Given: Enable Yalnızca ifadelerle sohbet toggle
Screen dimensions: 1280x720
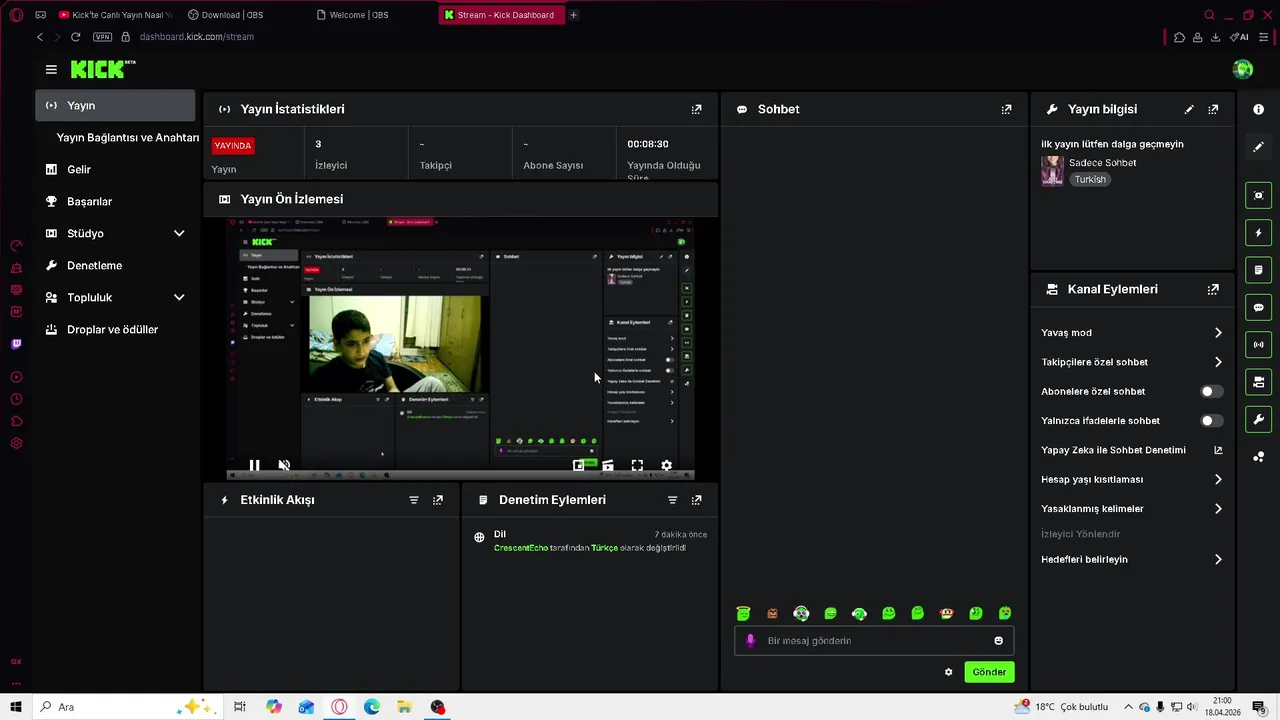Looking at the screenshot, I should point(1212,421).
